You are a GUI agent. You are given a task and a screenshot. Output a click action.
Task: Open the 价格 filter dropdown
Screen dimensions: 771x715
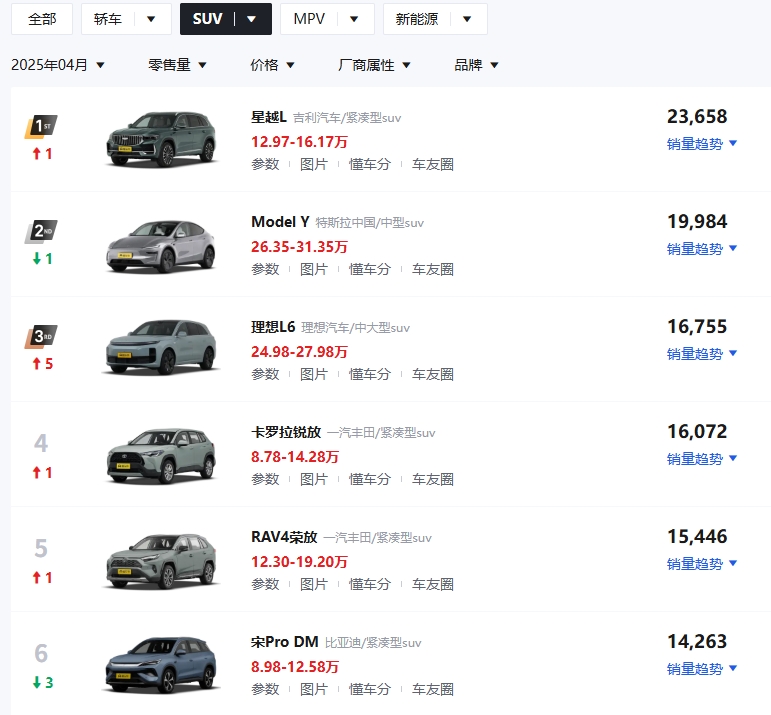tap(272, 65)
